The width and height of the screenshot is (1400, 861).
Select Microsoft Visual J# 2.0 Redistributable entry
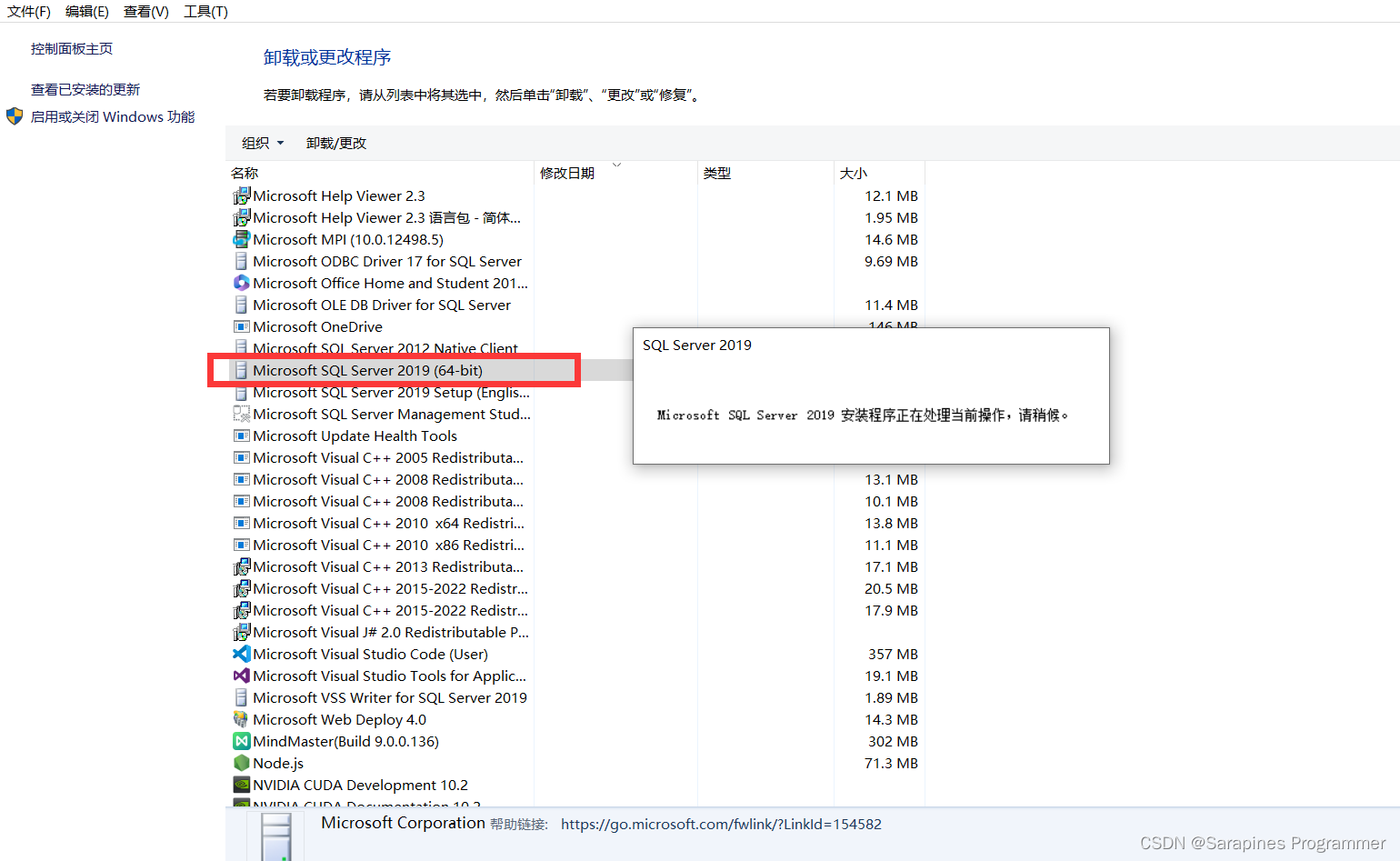click(391, 632)
